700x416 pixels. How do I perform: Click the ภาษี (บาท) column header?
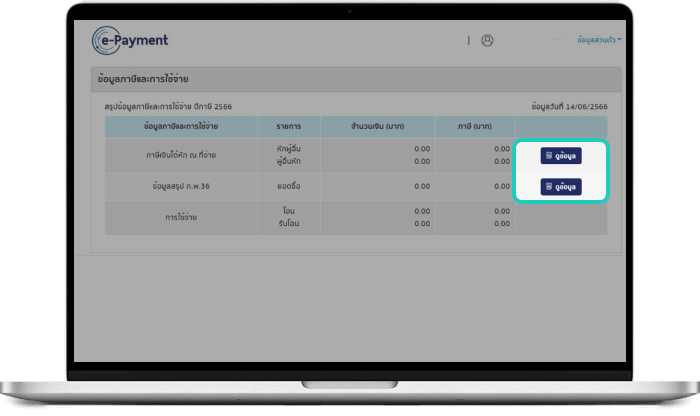click(x=475, y=126)
